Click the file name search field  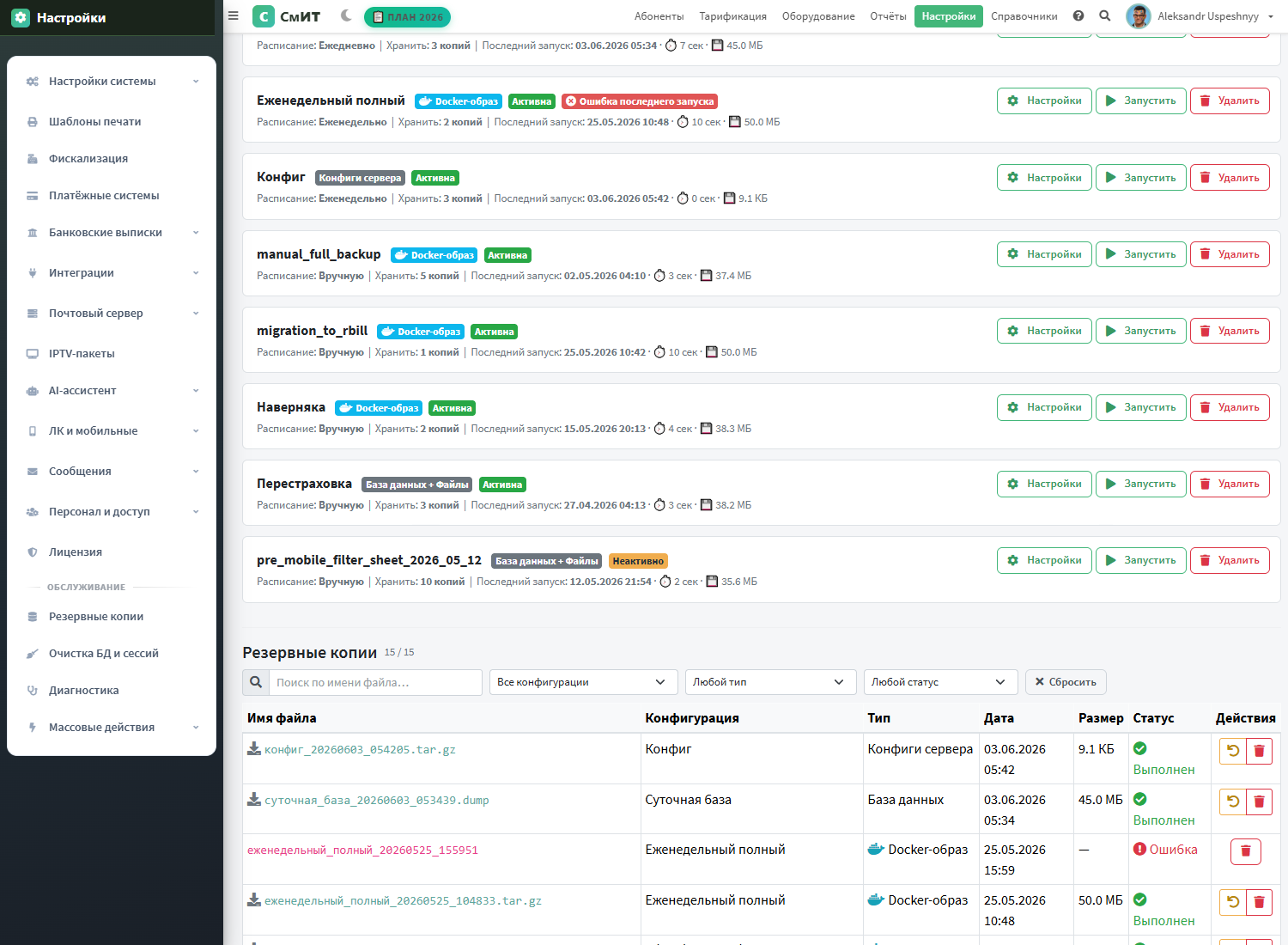(x=375, y=682)
